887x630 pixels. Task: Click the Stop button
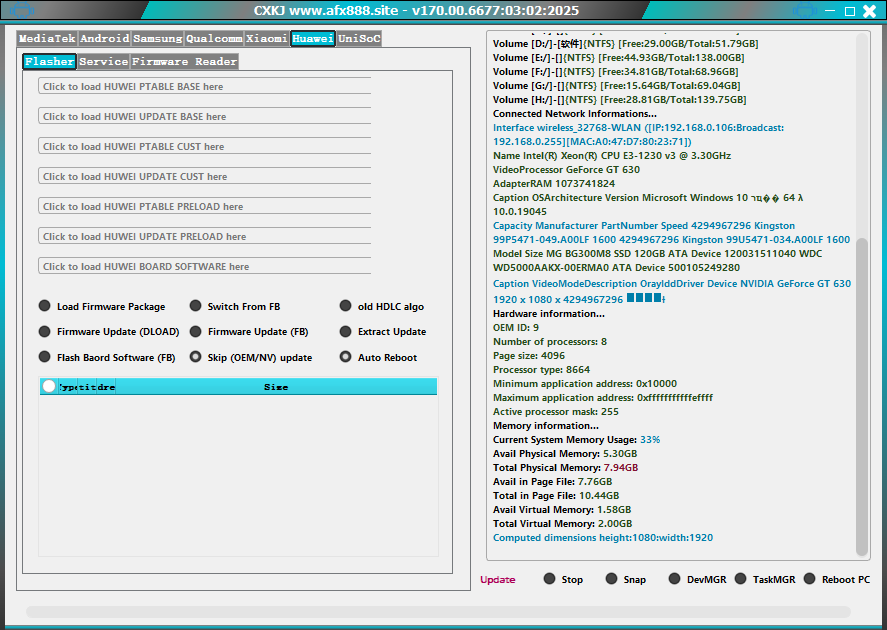563,579
